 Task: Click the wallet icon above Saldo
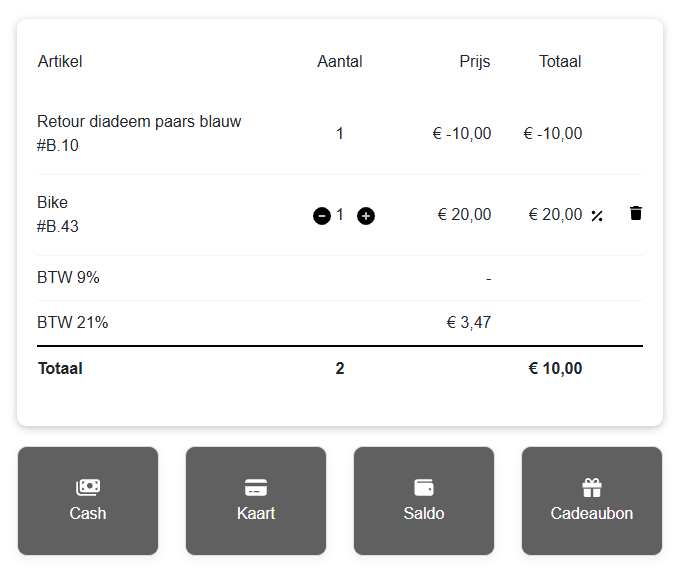[x=424, y=488]
